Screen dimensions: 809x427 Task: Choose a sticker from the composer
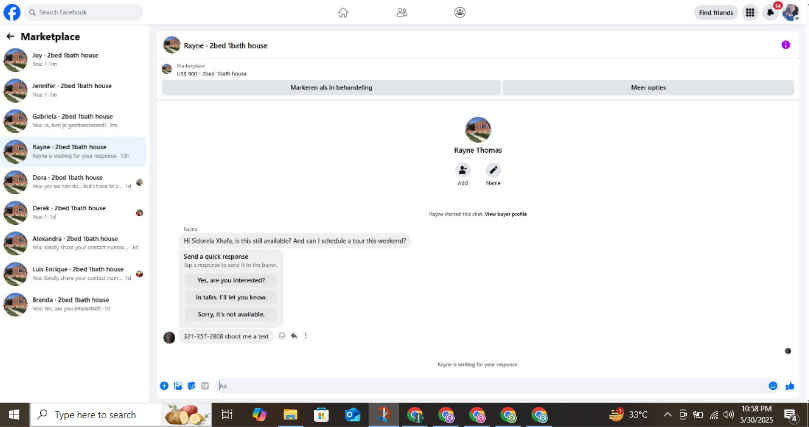point(191,386)
